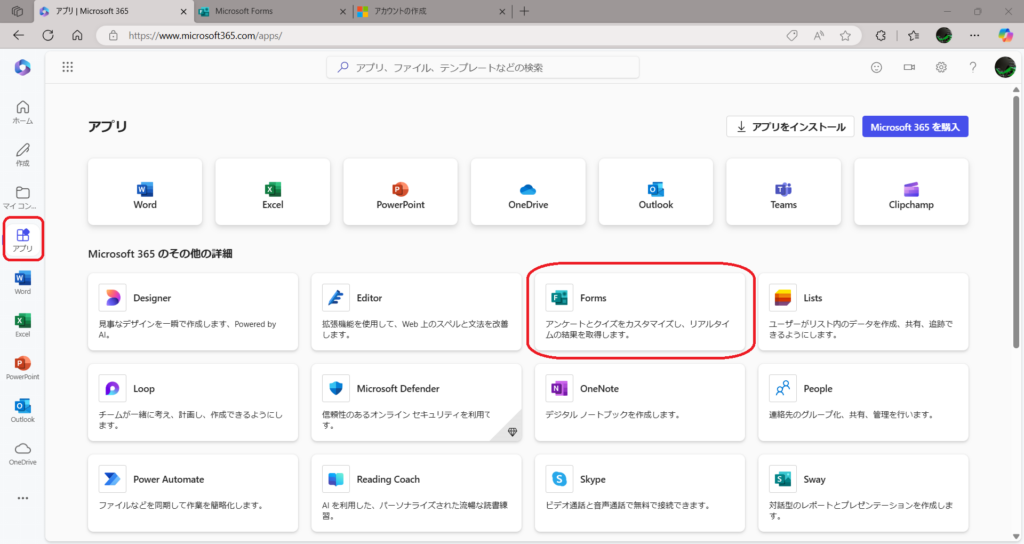Screen dimensions: 1024x544
Task: Click the shopping tag icon in address bar
Action: pos(792,36)
